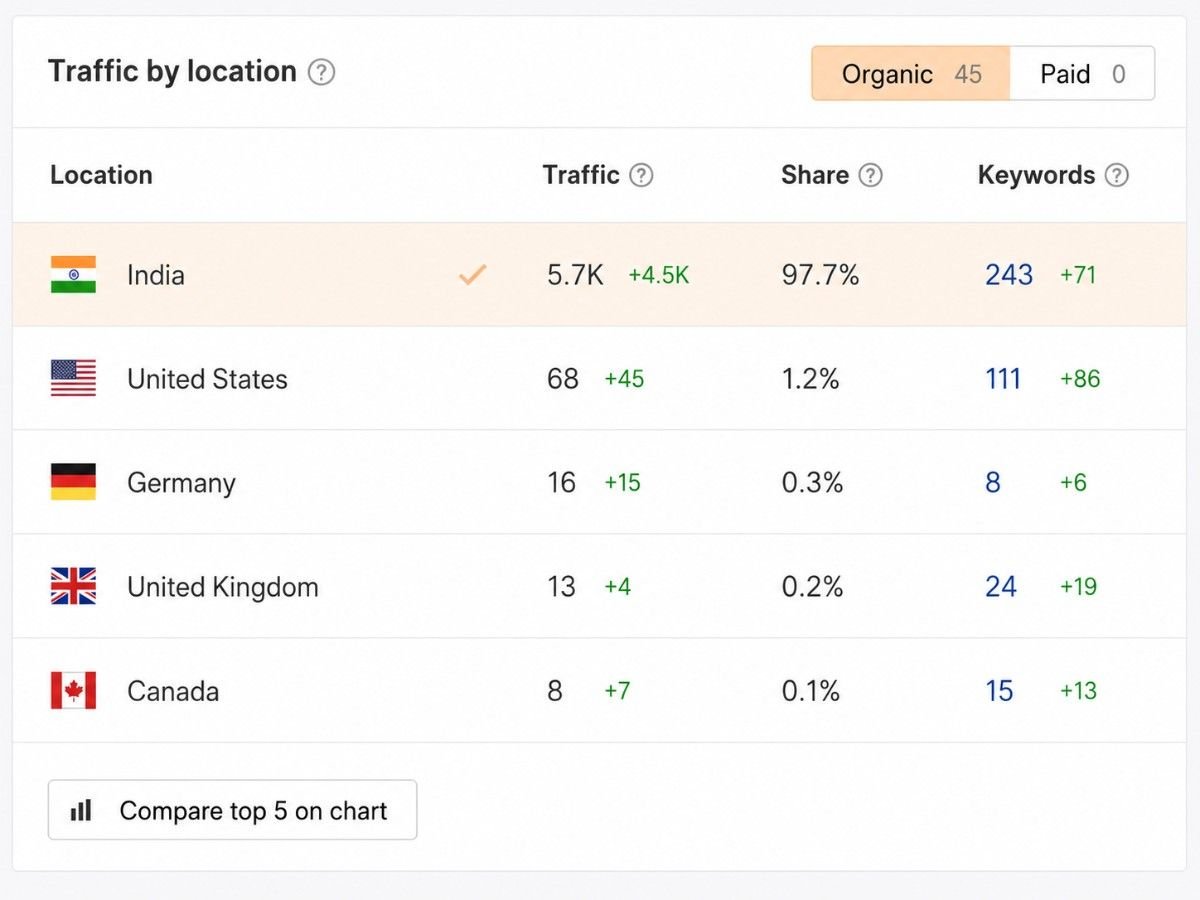Image resolution: width=1200 pixels, height=900 pixels.
Task: Click India traffic value 5.7K
Action: pos(575,275)
